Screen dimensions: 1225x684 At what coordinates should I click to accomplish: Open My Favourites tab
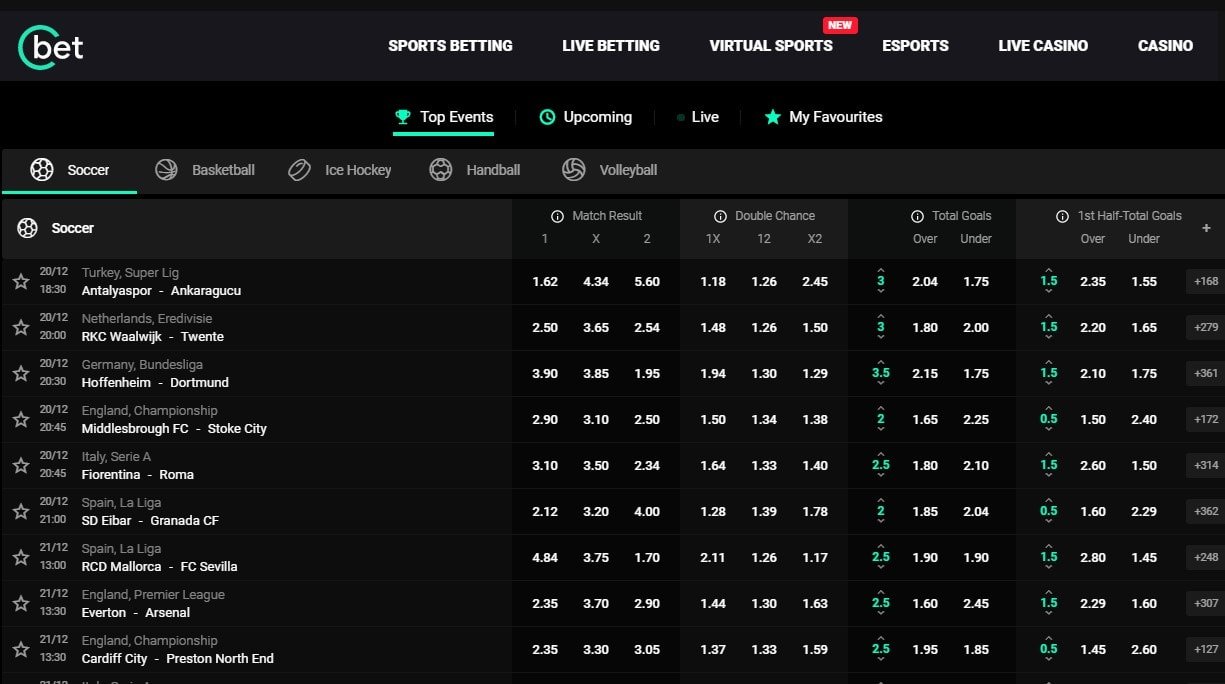click(x=823, y=117)
